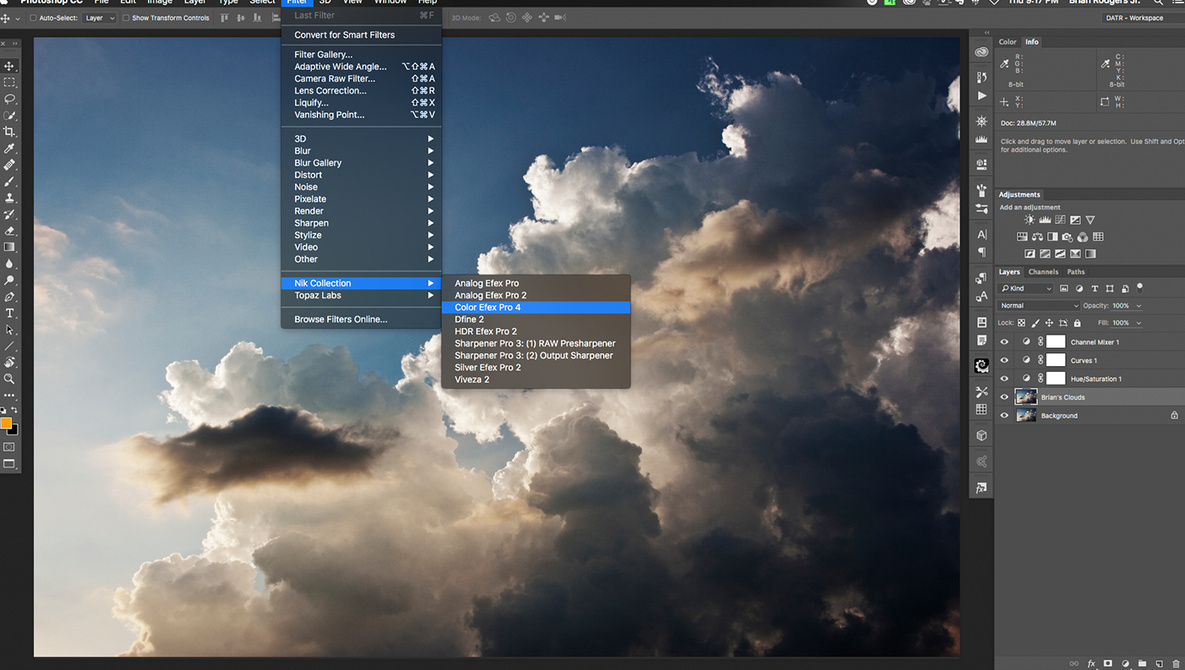The image size is (1185, 670).
Task: Choose the Zoom tool
Action: (x=9, y=379)
